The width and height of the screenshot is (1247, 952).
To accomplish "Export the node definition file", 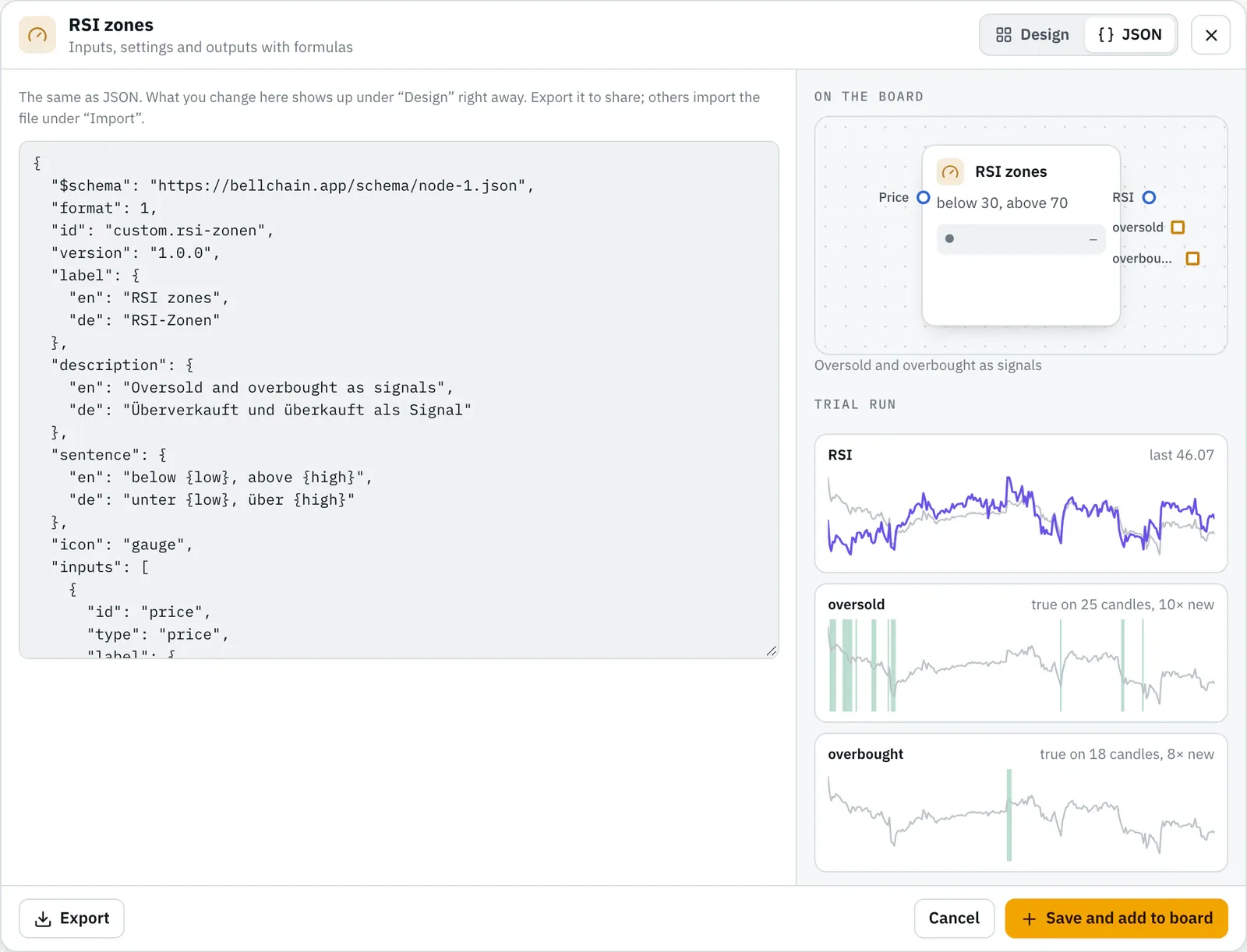I will 72,919.
